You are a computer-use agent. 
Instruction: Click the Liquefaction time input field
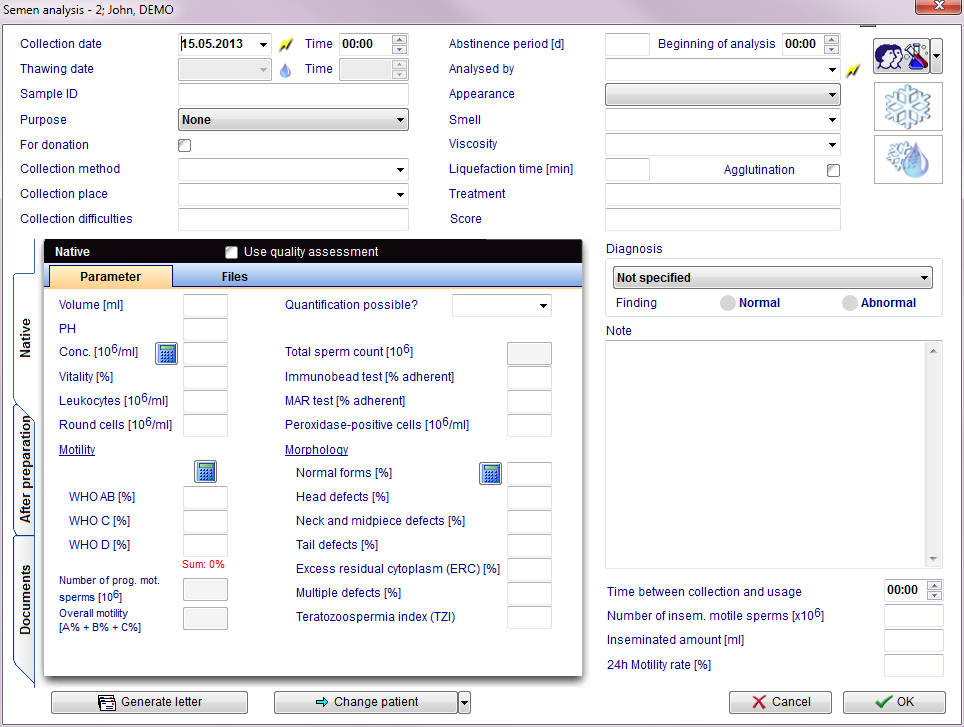click(627, 170)
